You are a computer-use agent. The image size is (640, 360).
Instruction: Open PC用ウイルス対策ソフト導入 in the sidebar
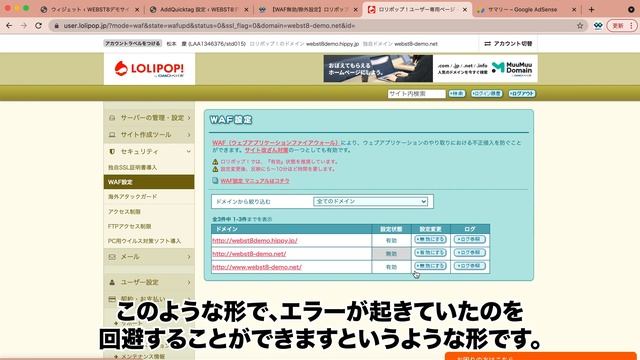point(144,241)
